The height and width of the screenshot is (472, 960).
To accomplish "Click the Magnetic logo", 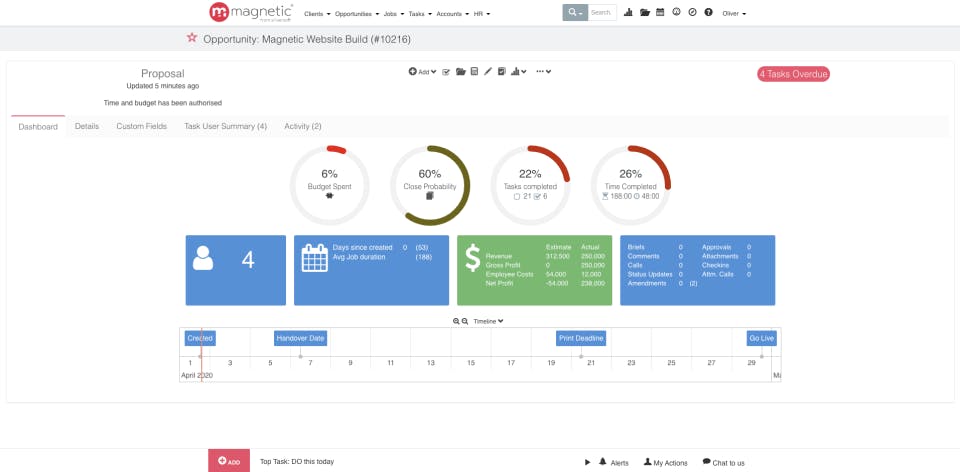I will (251, 12).
